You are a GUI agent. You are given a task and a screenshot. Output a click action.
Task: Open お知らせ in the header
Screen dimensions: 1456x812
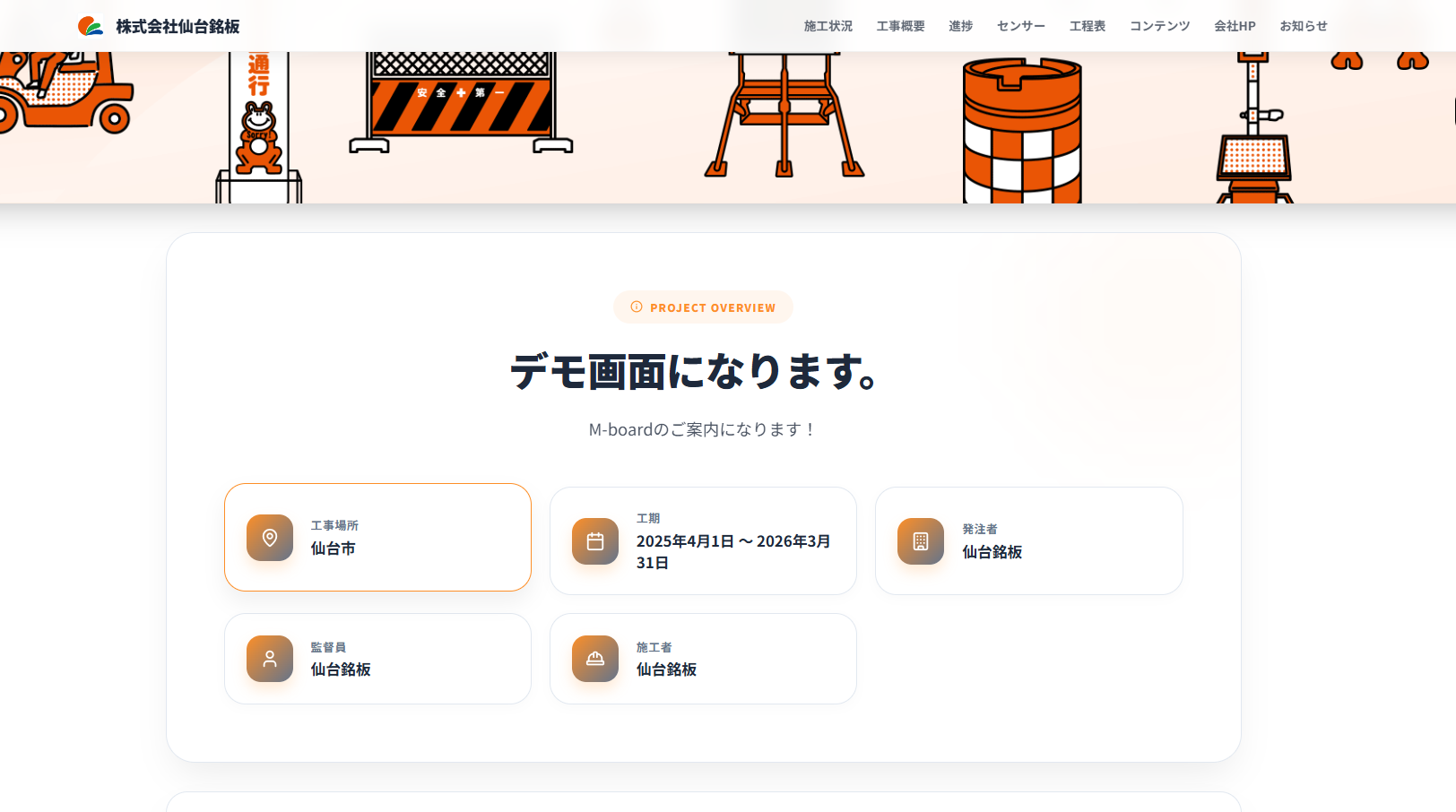pos(1303,26)
